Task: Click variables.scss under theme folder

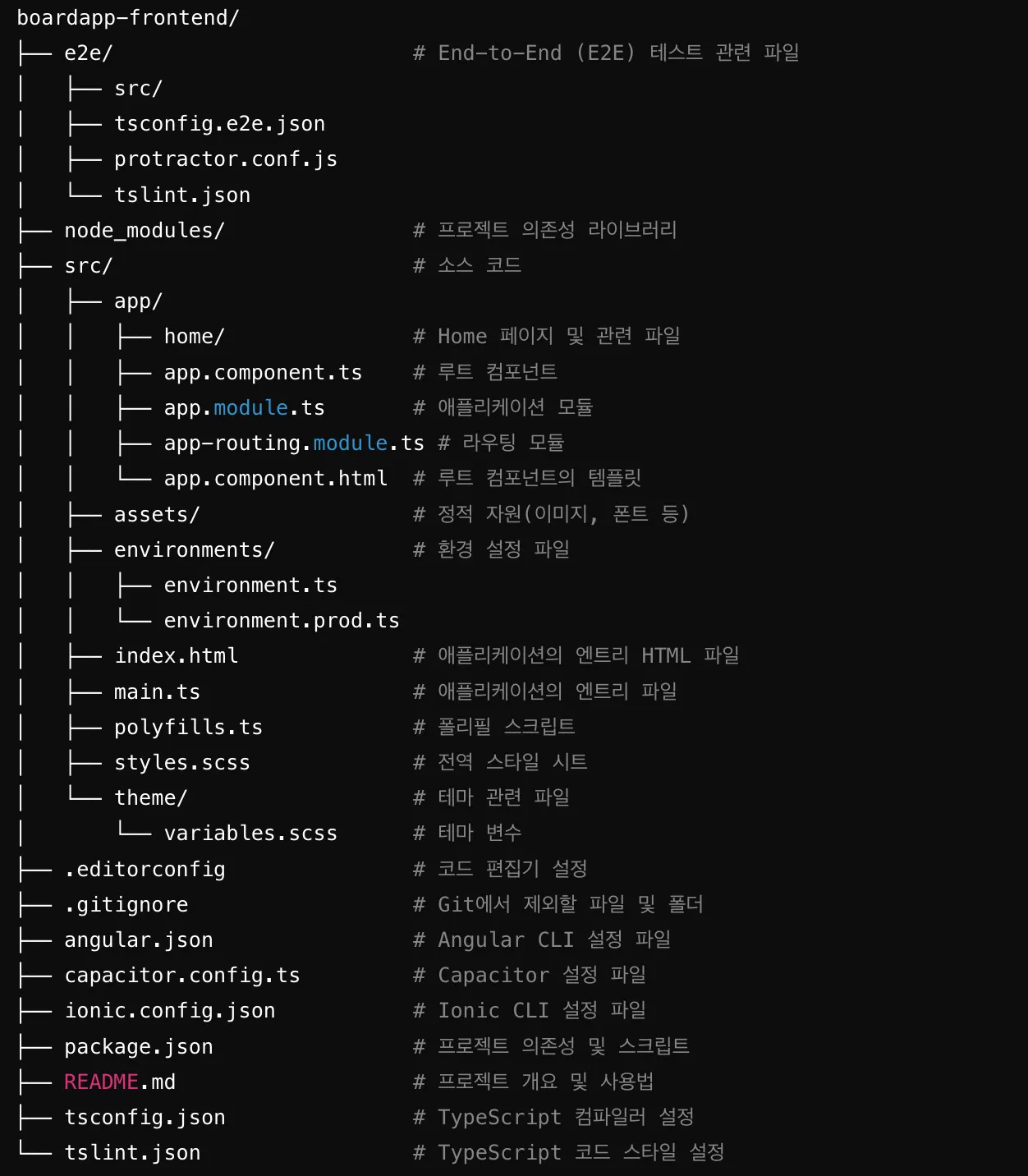Action: (250, 834)
